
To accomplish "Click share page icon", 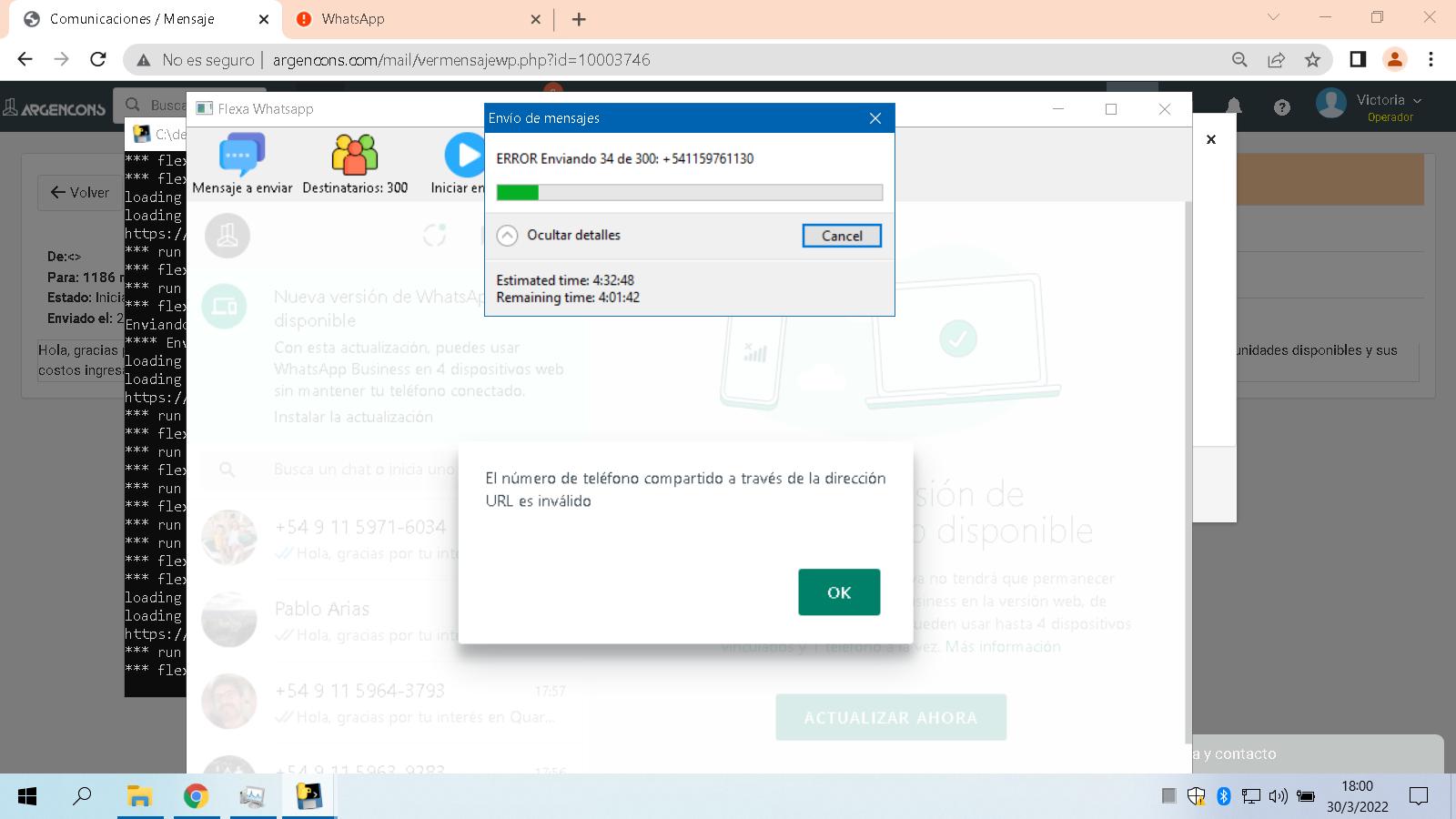I will coord(1276,60).
